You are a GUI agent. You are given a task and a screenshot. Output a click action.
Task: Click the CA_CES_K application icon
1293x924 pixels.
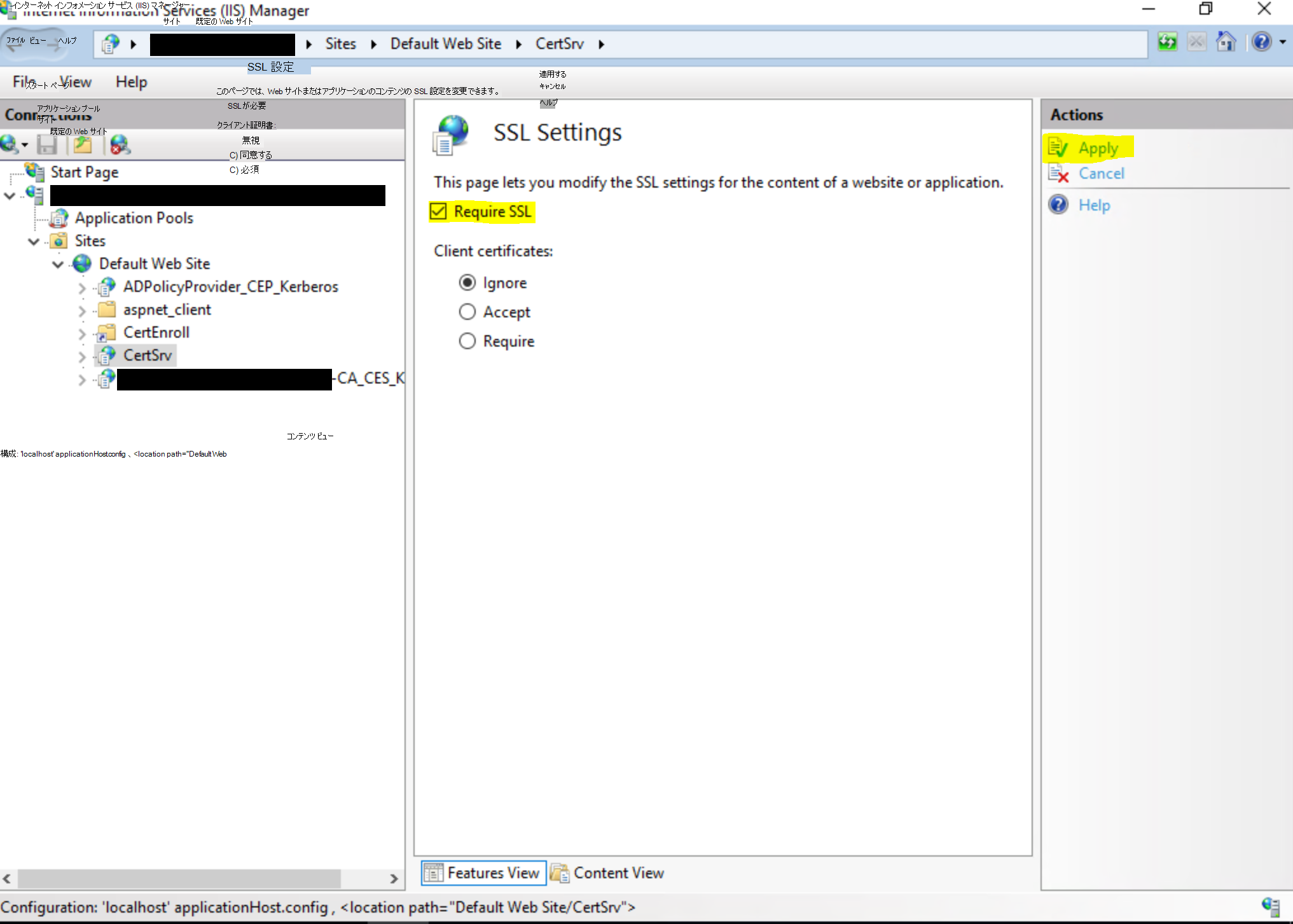coord(106,378)
